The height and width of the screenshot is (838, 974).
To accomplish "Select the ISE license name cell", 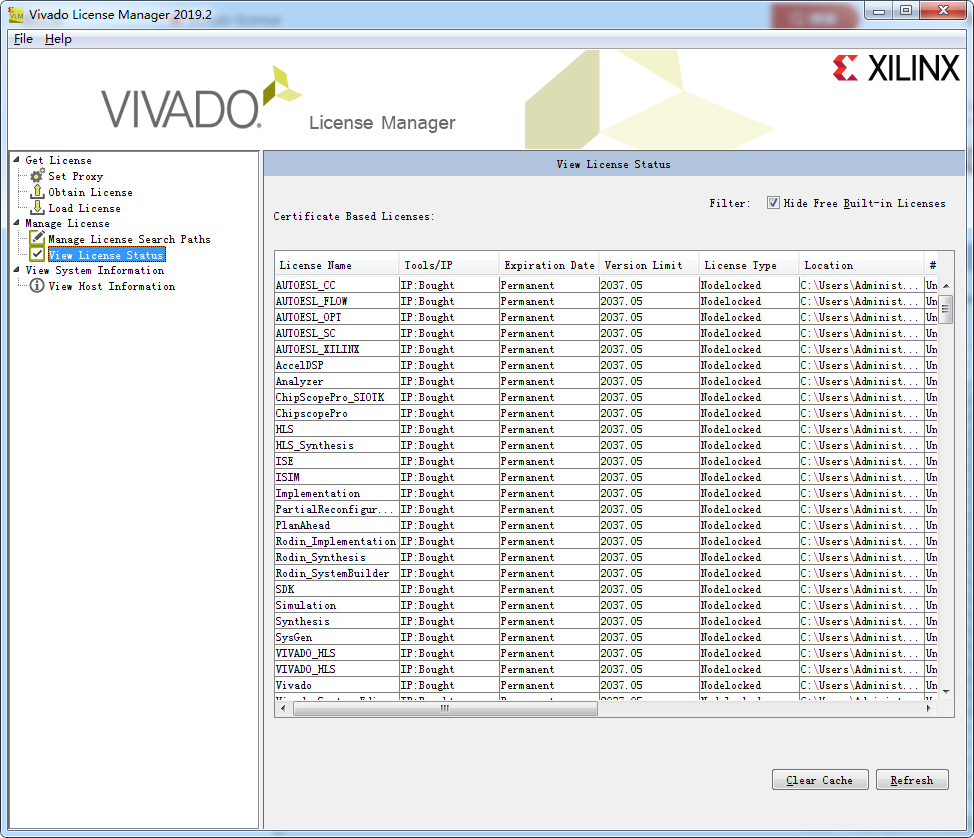I will click(337, 462).
